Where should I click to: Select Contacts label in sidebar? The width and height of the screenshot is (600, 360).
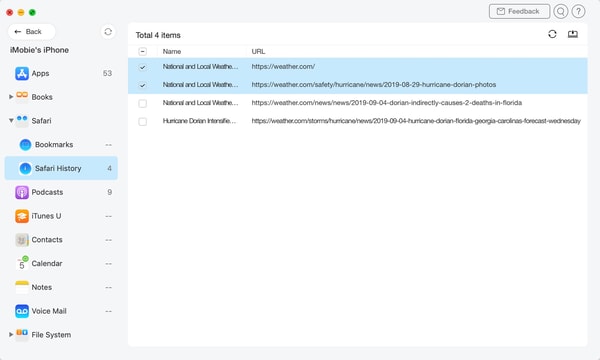click(47, 239)
